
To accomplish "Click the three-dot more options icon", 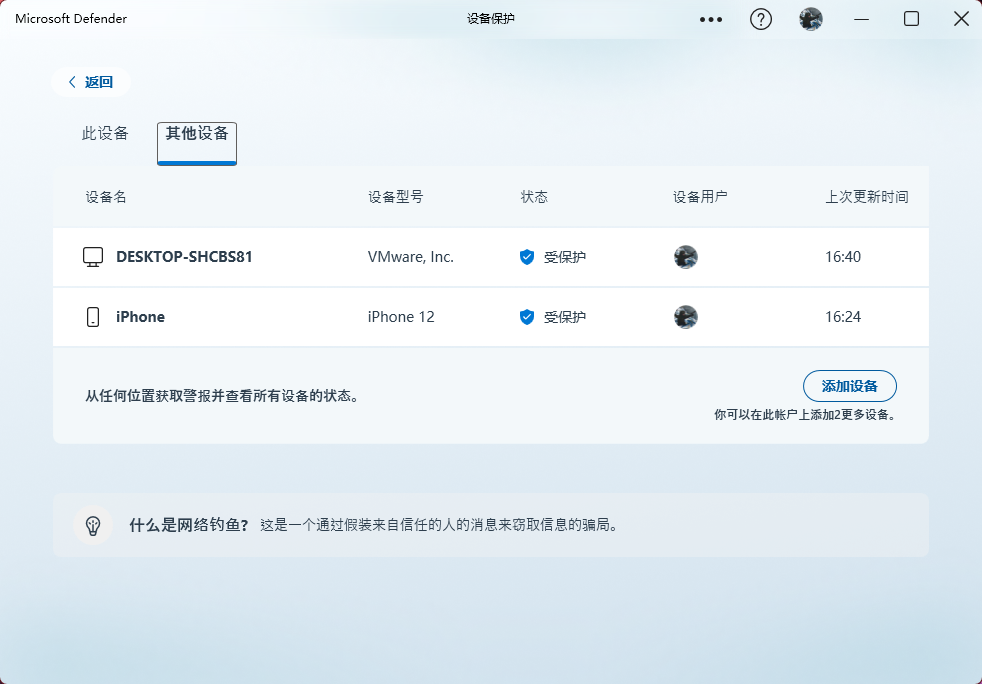I will point(711,19).
